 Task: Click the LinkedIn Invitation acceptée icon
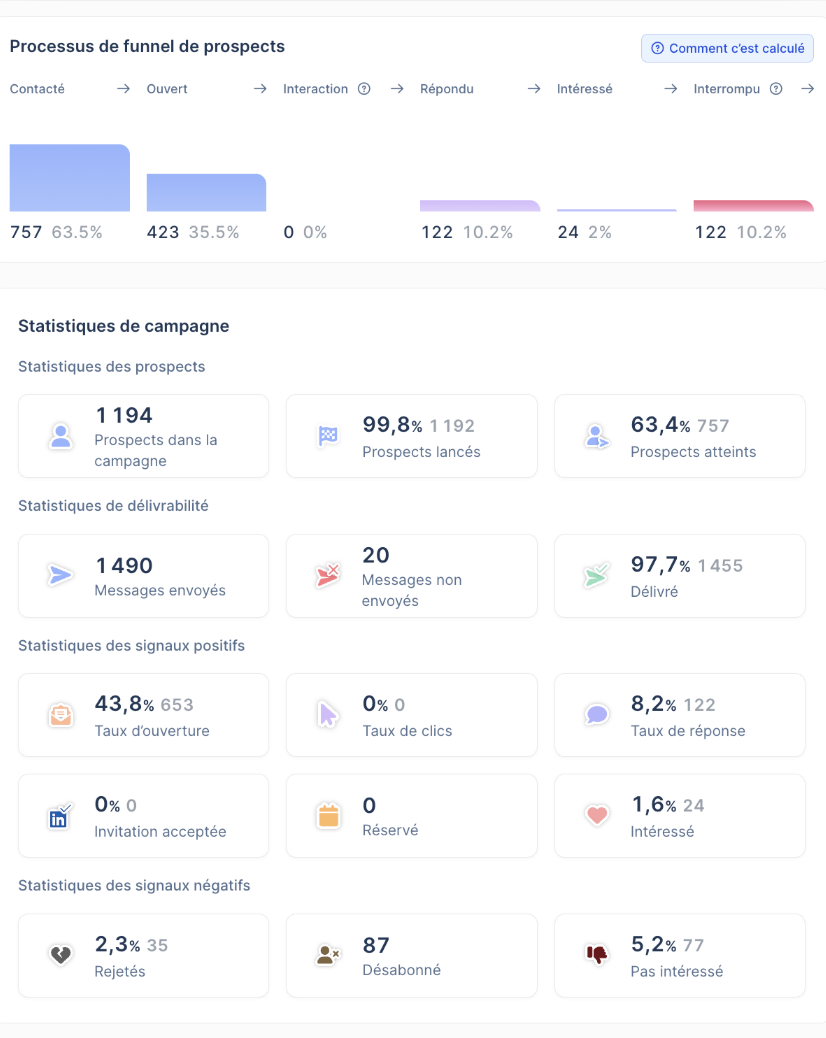(60, 816)
